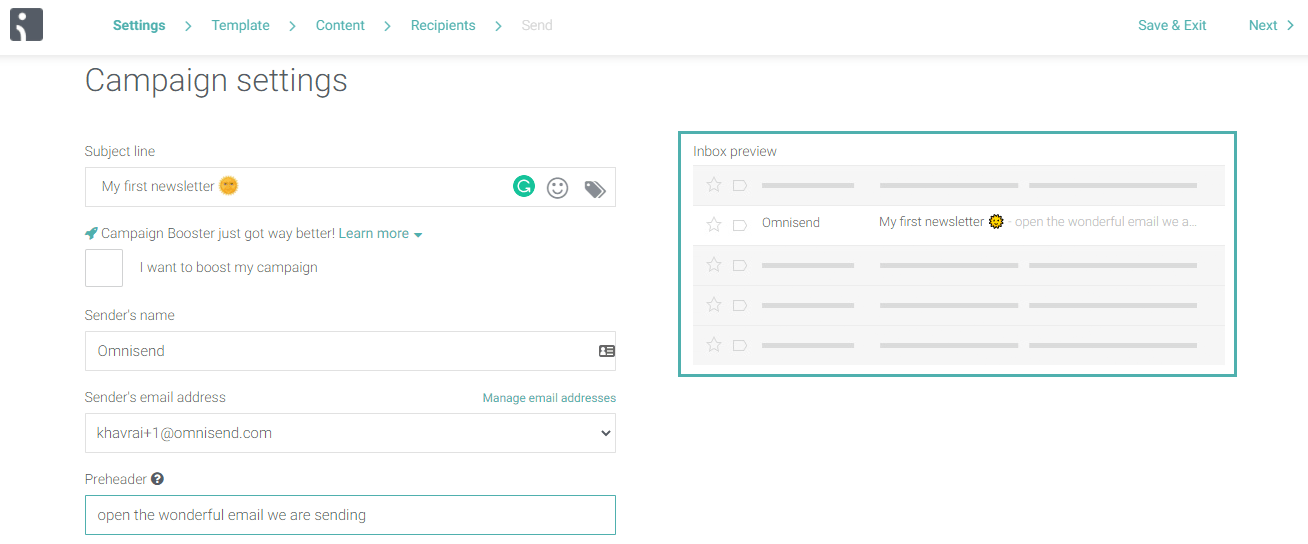Click the rocket icon beside Campaign Booster
This screenshot has width=1308, height=544.
click(92, 233)
